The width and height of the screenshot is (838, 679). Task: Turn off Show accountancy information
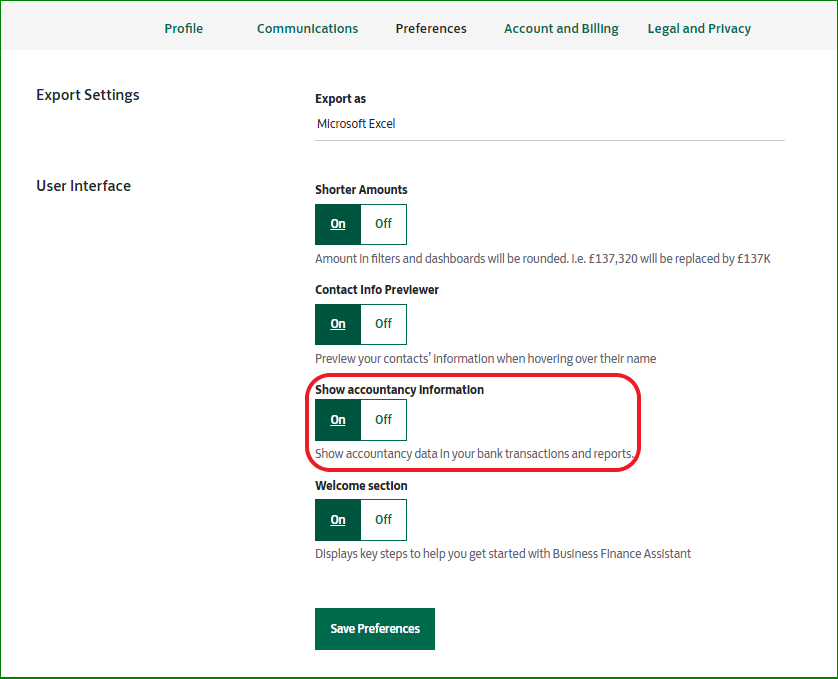pos(383,420)
